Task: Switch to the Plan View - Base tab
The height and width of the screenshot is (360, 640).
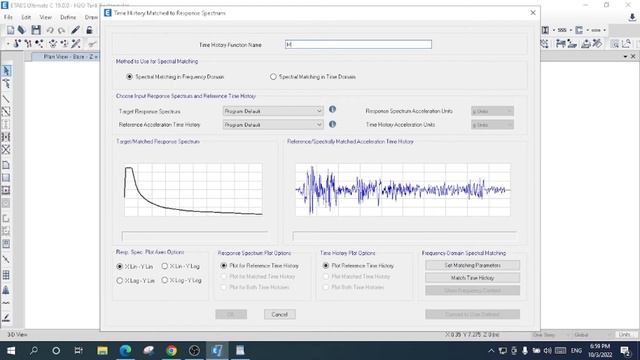Action: click(66, 57)
